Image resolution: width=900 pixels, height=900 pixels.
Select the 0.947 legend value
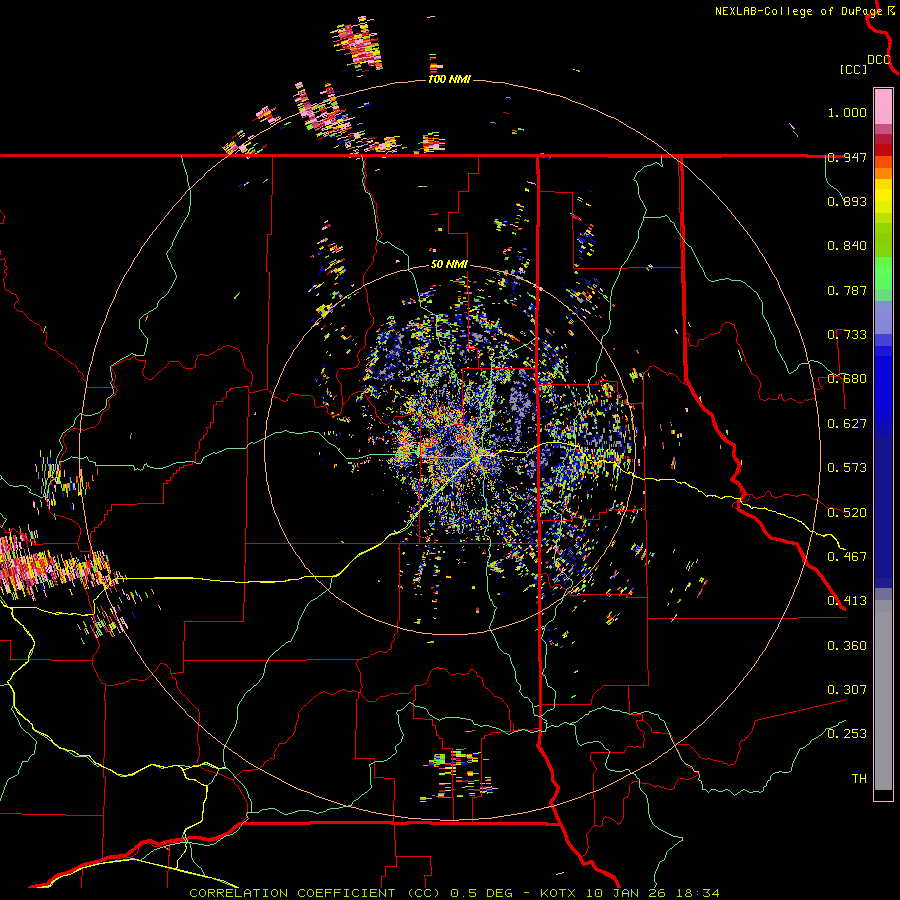click(847, 157)
